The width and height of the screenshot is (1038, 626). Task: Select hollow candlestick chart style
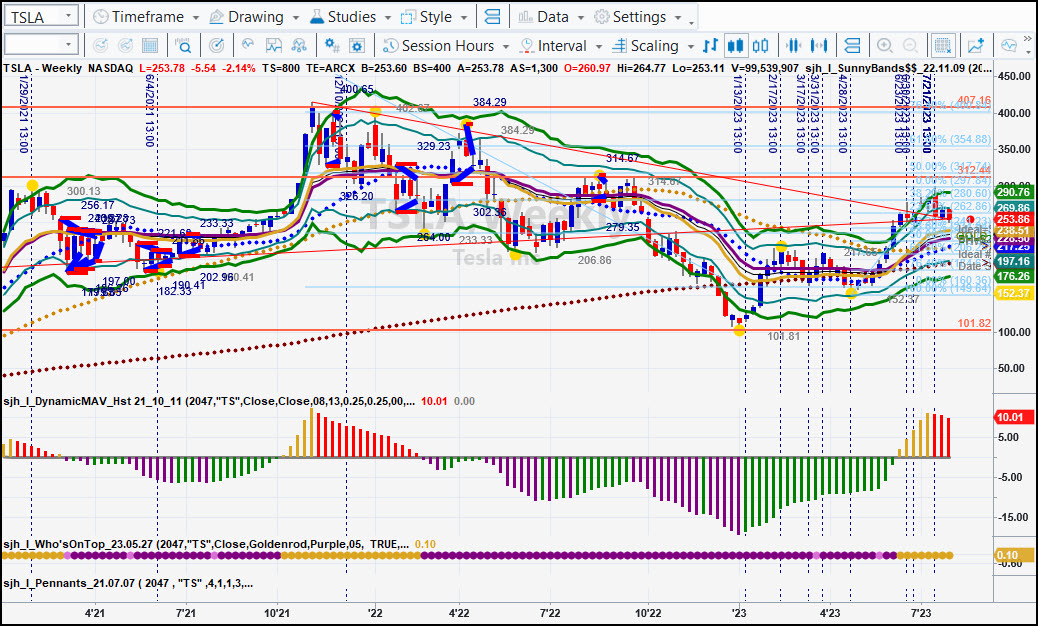click(761, 46)
